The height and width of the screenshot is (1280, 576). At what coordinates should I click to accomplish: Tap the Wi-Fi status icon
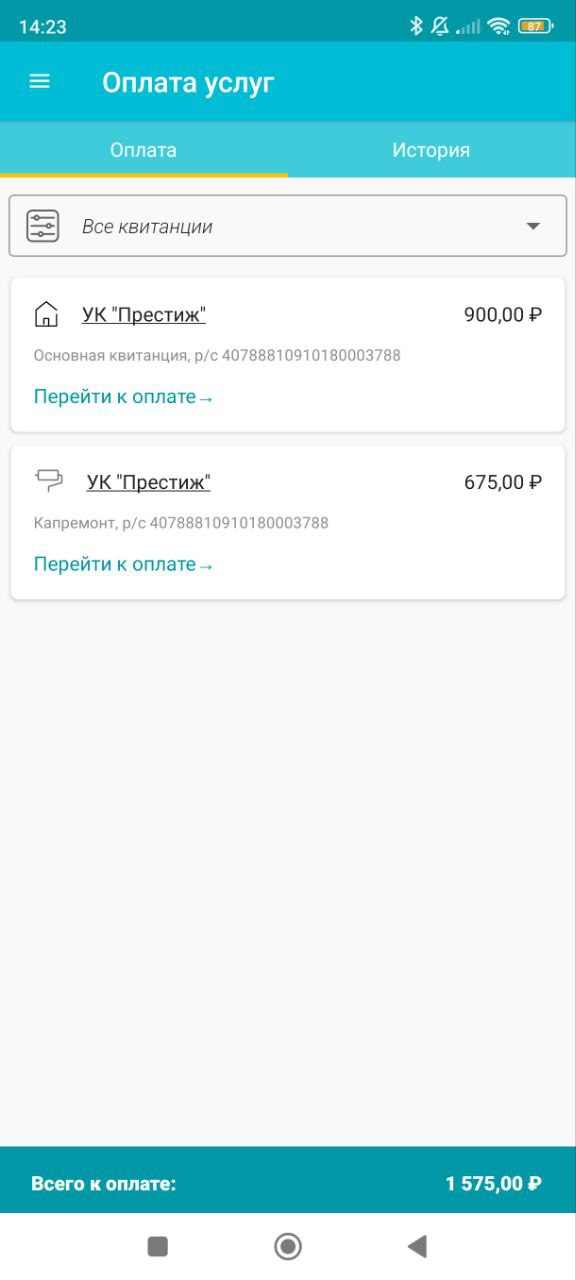click(x=499, y=27)
